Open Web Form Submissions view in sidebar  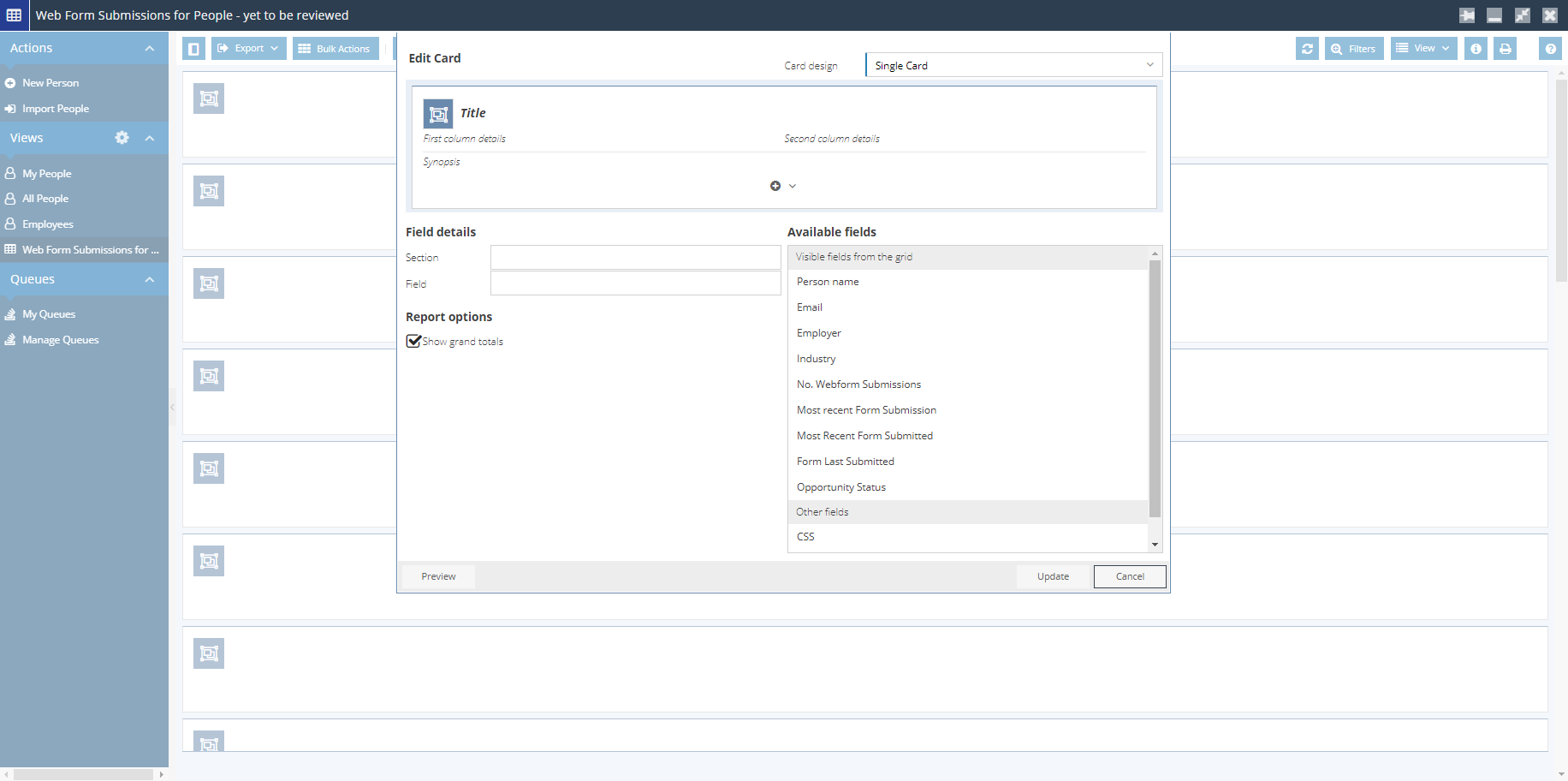point(91,250)
